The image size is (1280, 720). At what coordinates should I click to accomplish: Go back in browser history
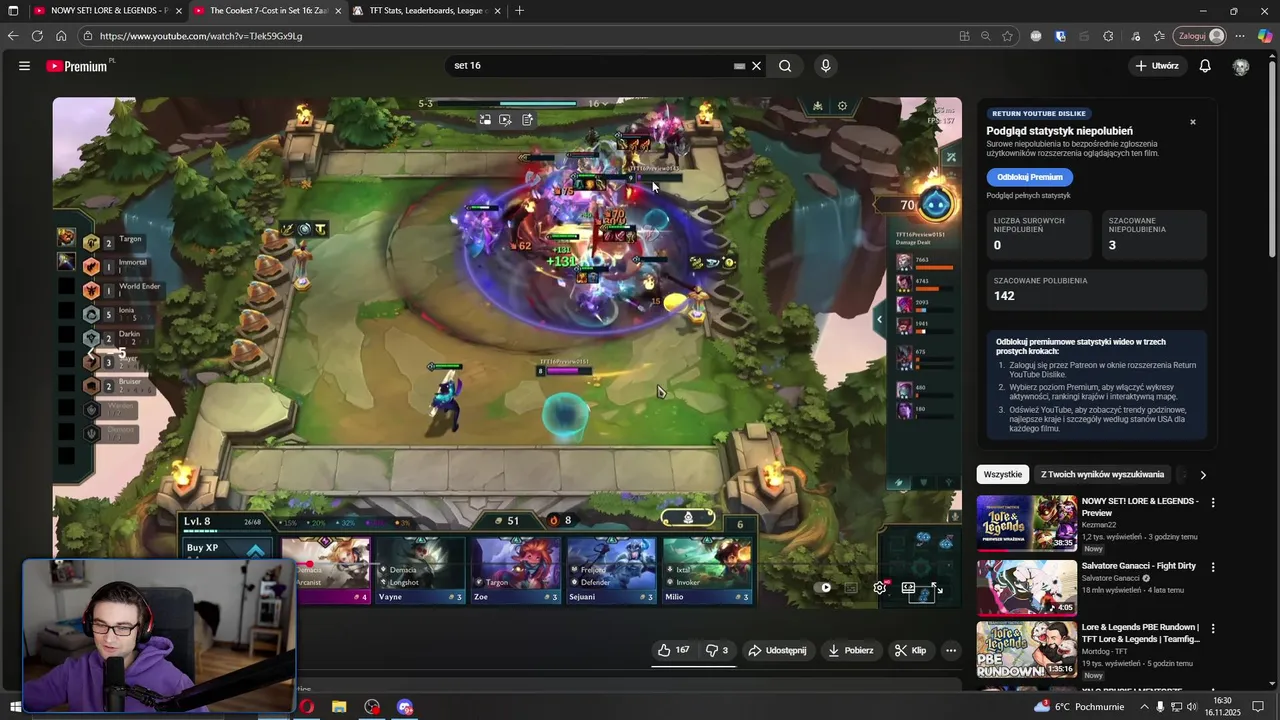[13, 36]
